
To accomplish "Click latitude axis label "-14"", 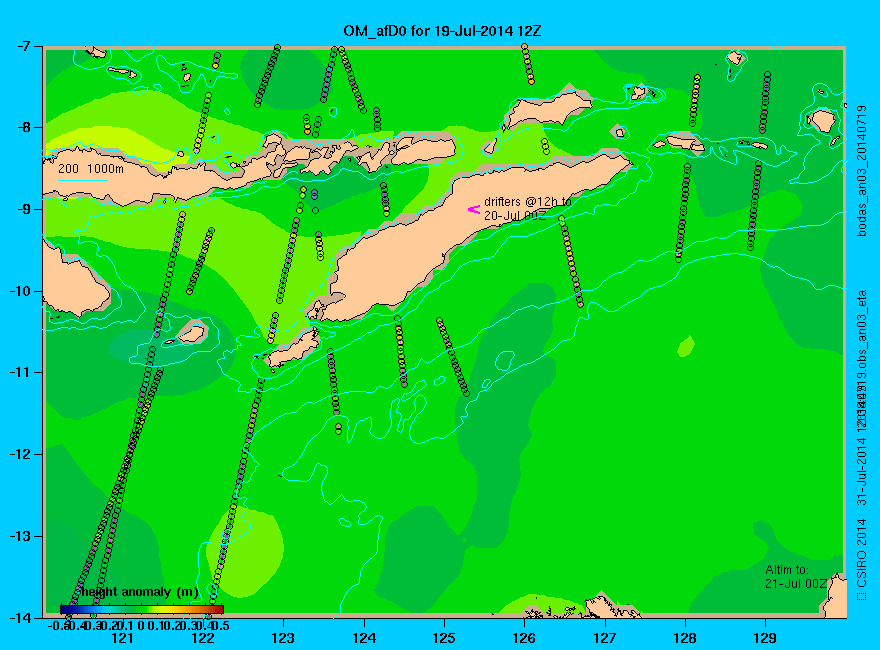I will 22,618.
